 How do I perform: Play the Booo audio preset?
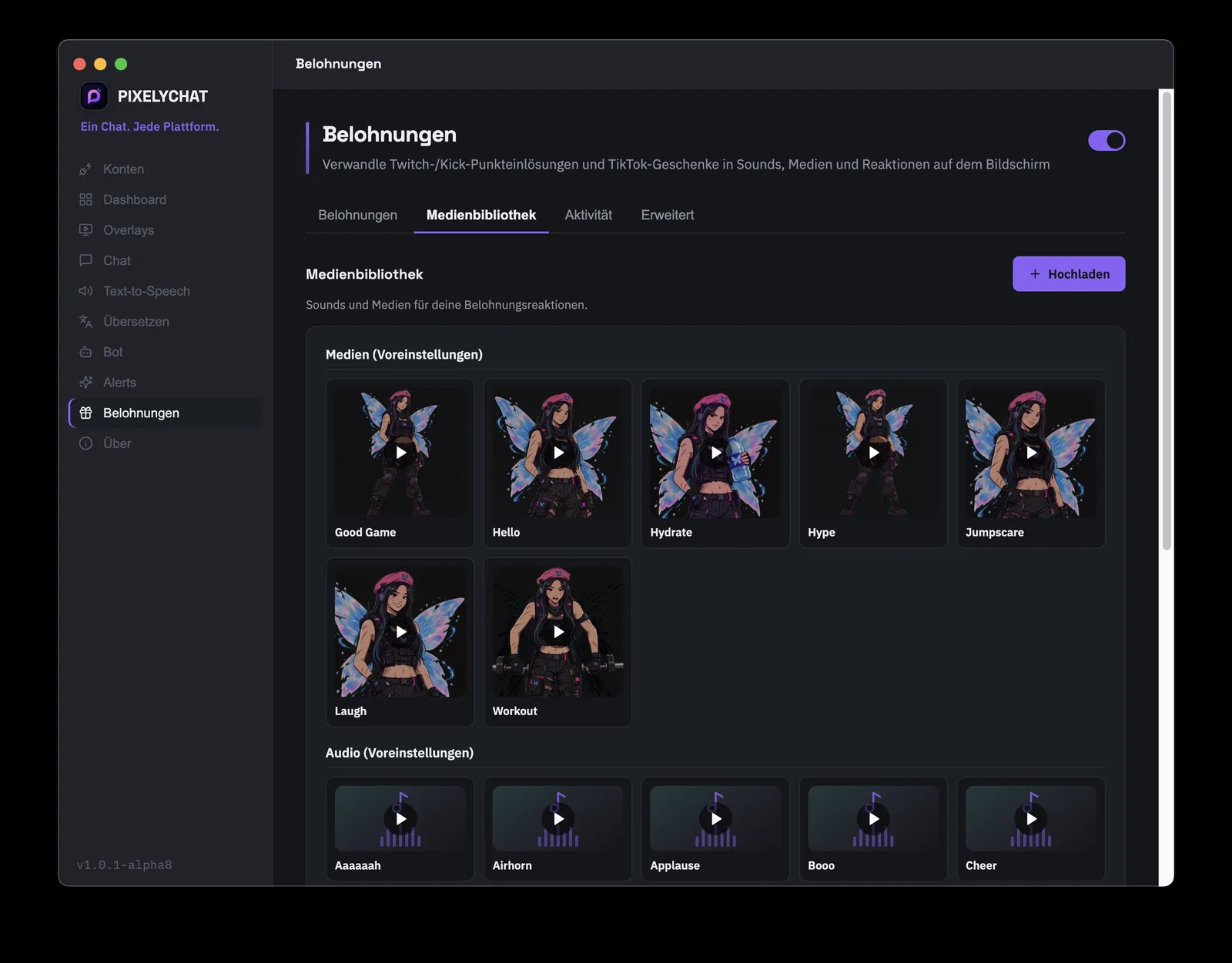point(873,818)
